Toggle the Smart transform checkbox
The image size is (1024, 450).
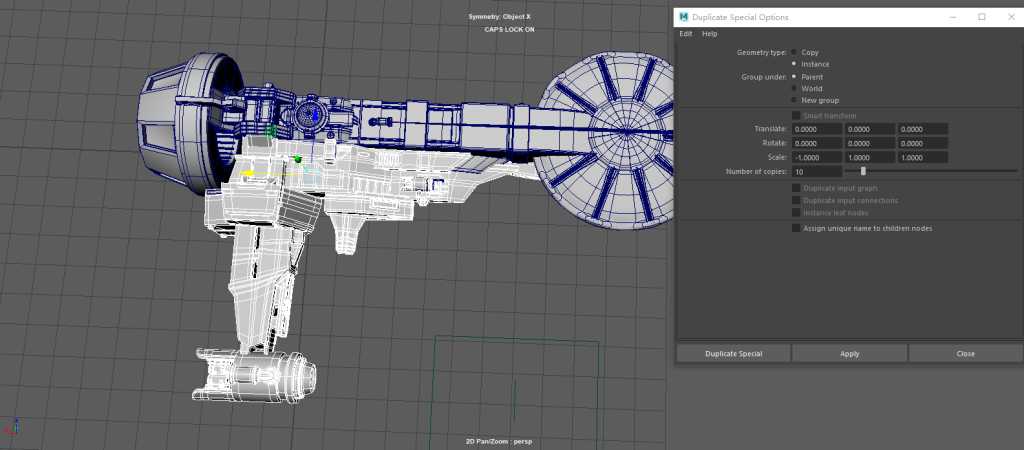pyautogui.click(x=795, y=116)
